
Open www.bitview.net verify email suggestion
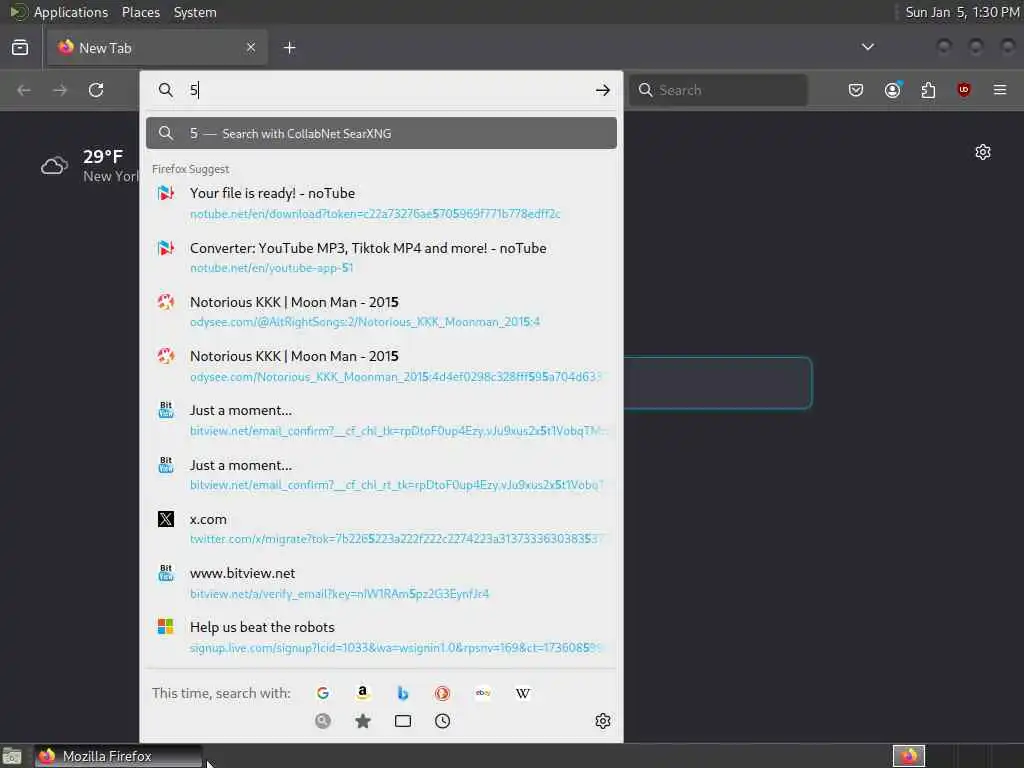(x=381, y=583)
